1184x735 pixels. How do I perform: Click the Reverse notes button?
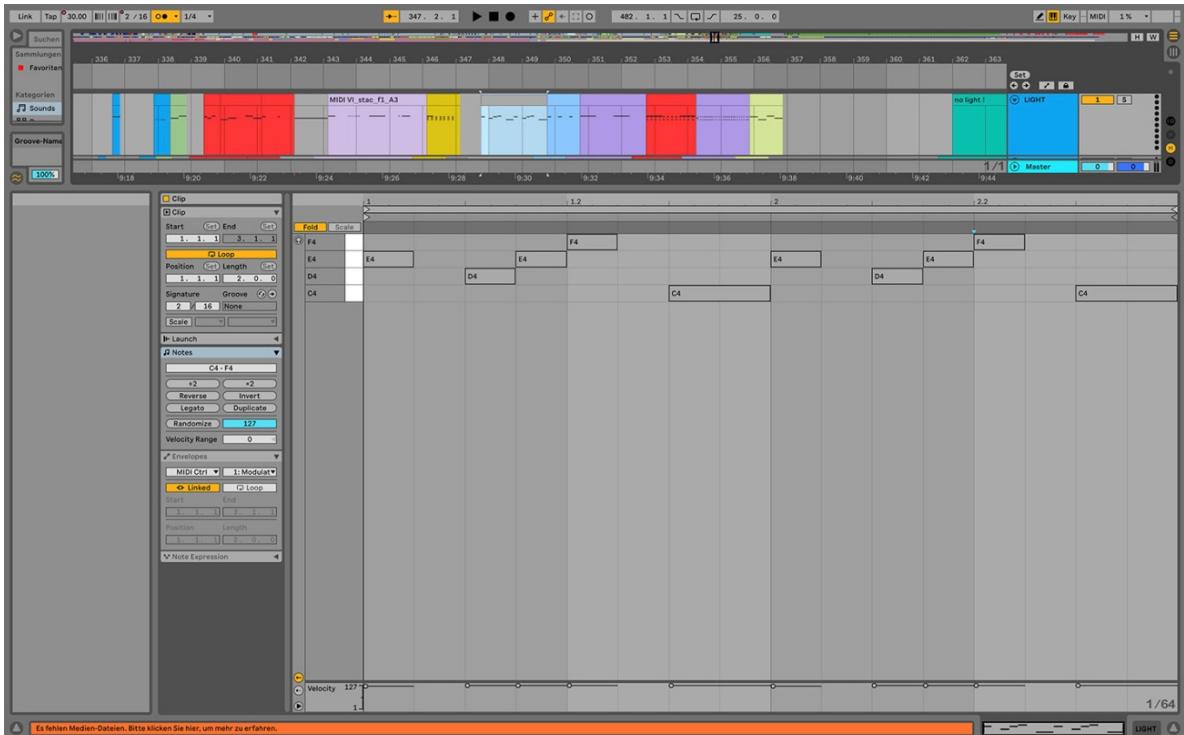point(193,396)
